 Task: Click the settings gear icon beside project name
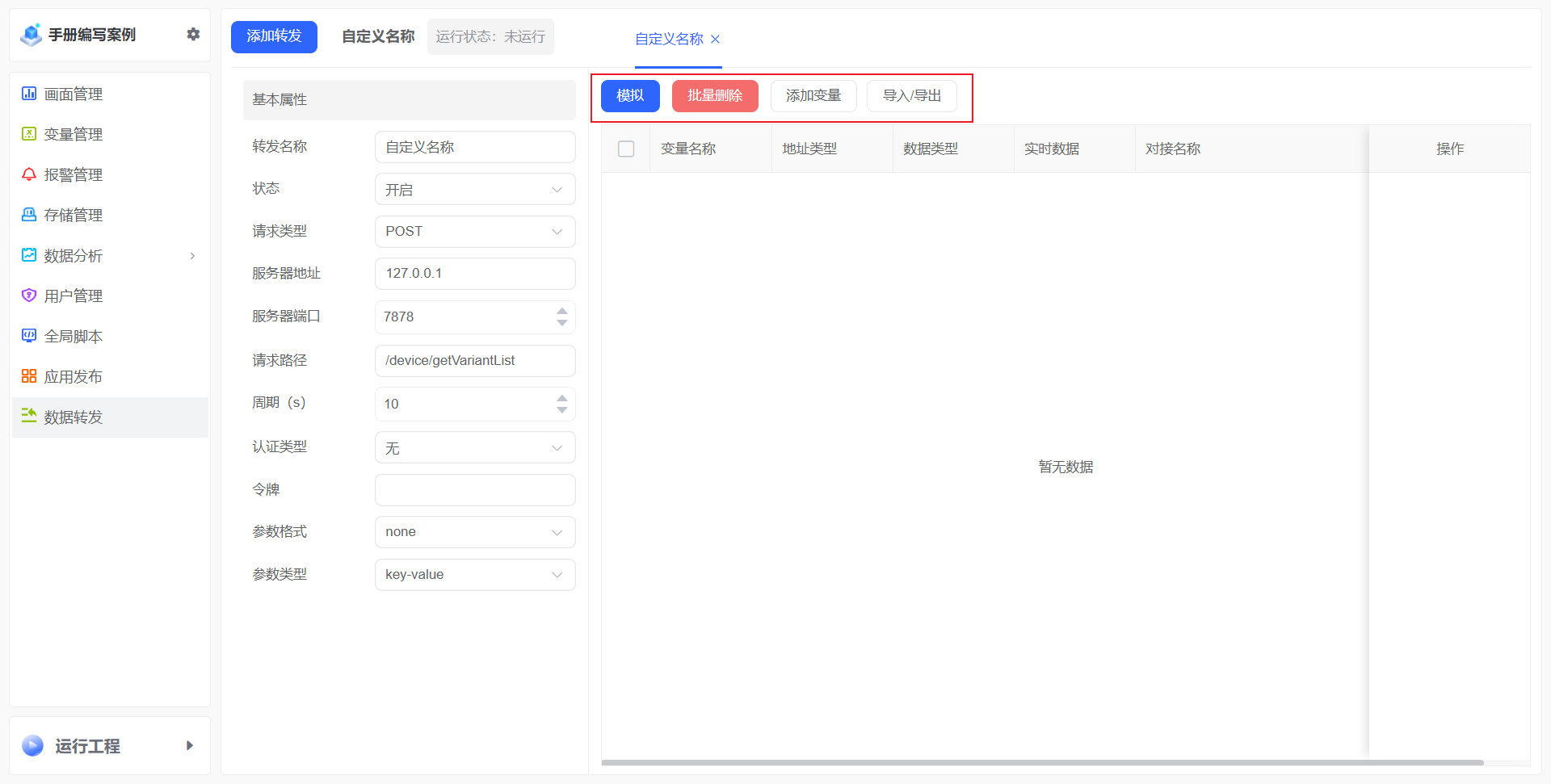(x=193, y=34)
